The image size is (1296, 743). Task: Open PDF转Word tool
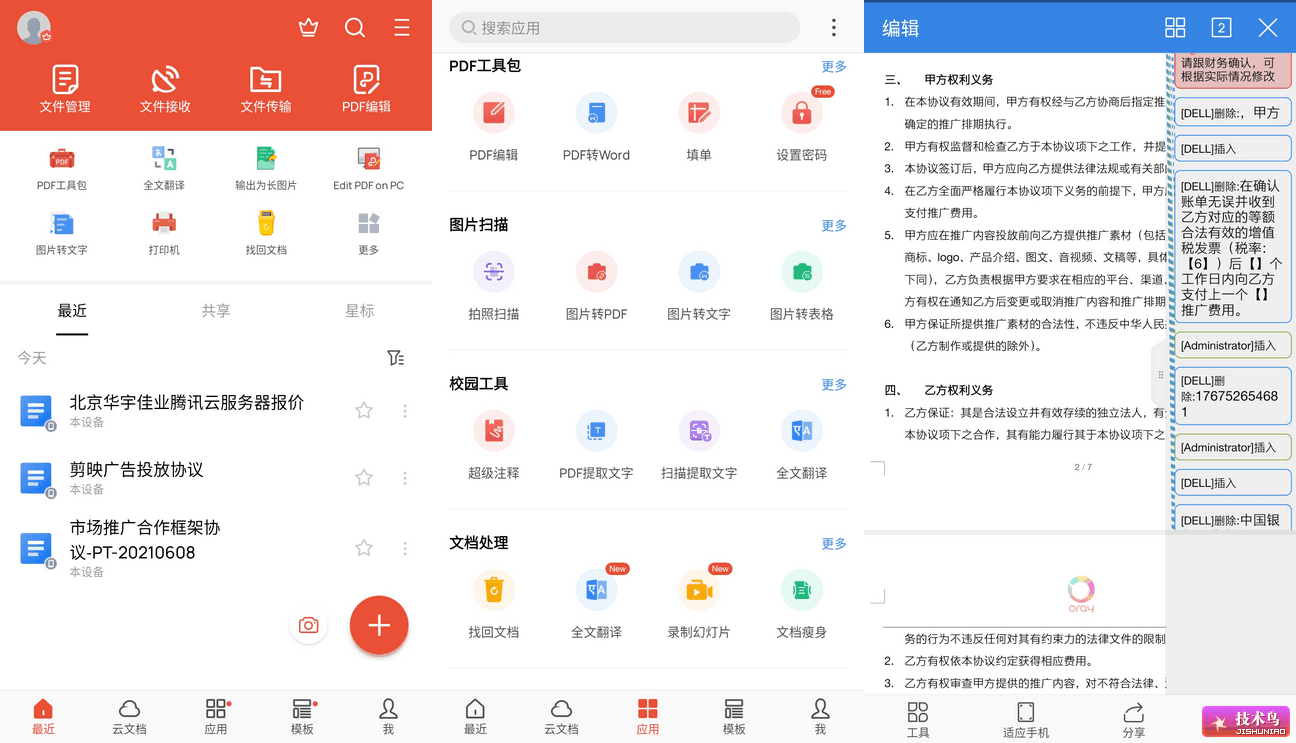tap(596, 127)
